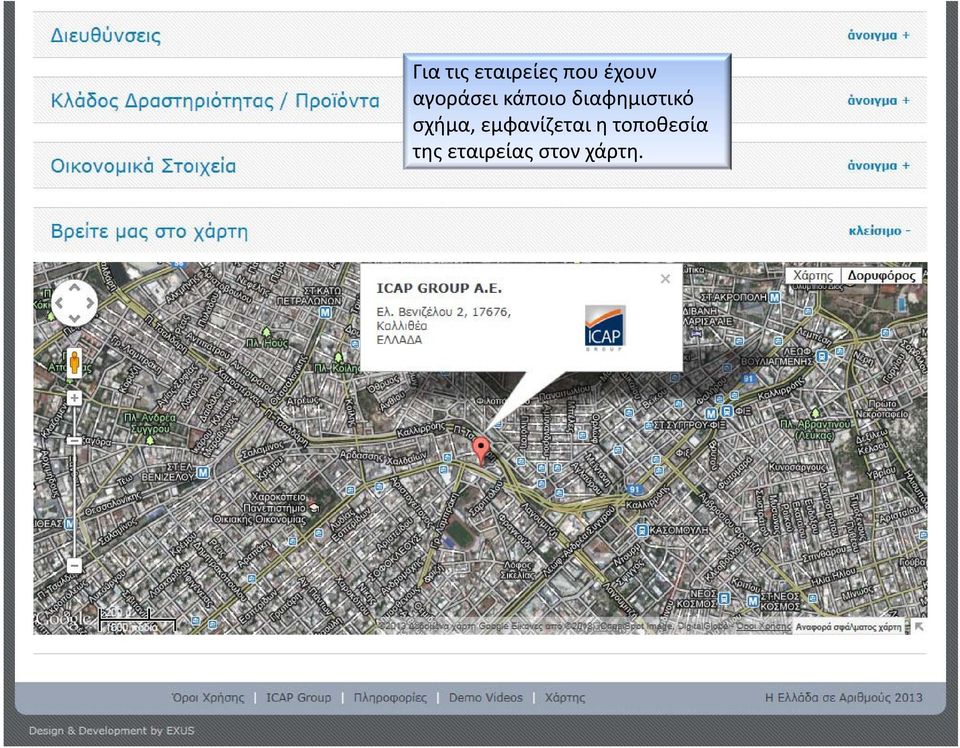Switch map view to Χάρτης

click(813, 275)
